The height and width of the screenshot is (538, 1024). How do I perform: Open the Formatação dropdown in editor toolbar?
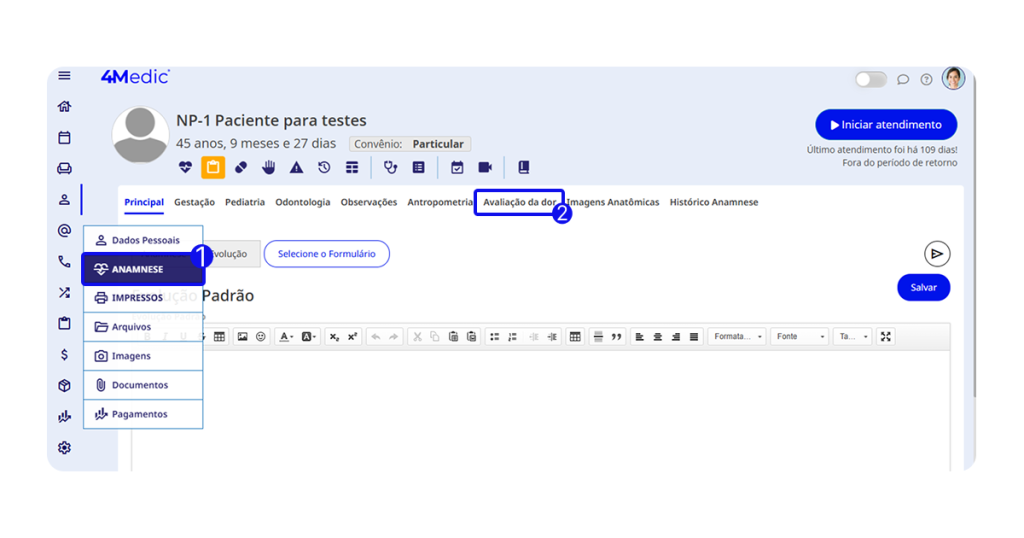[738, 337]
